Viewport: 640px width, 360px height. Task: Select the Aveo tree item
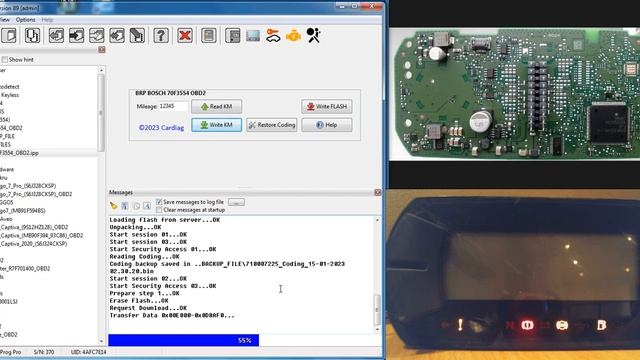[6, 219]
